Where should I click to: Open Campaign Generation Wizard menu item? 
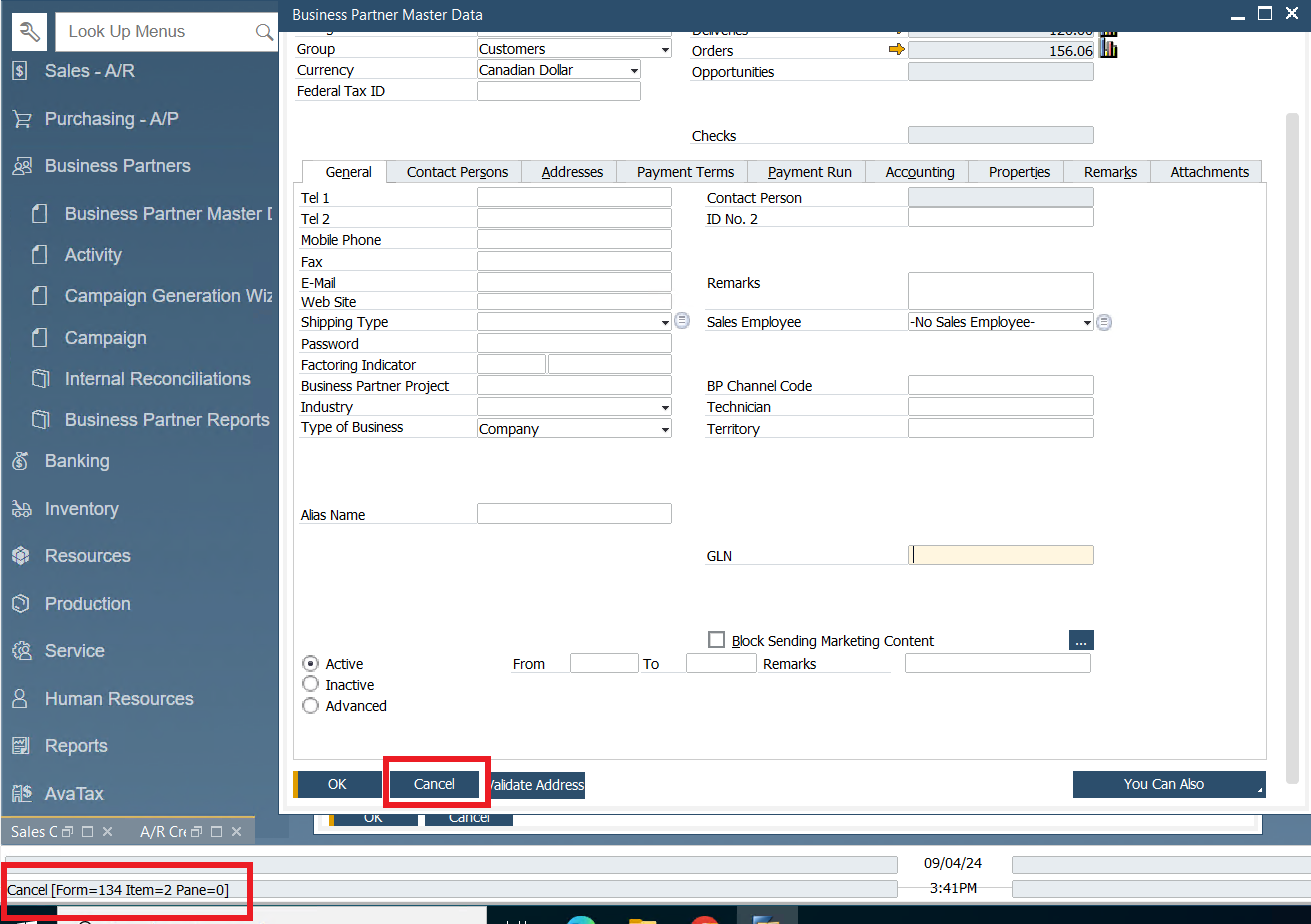coord(168,296)
